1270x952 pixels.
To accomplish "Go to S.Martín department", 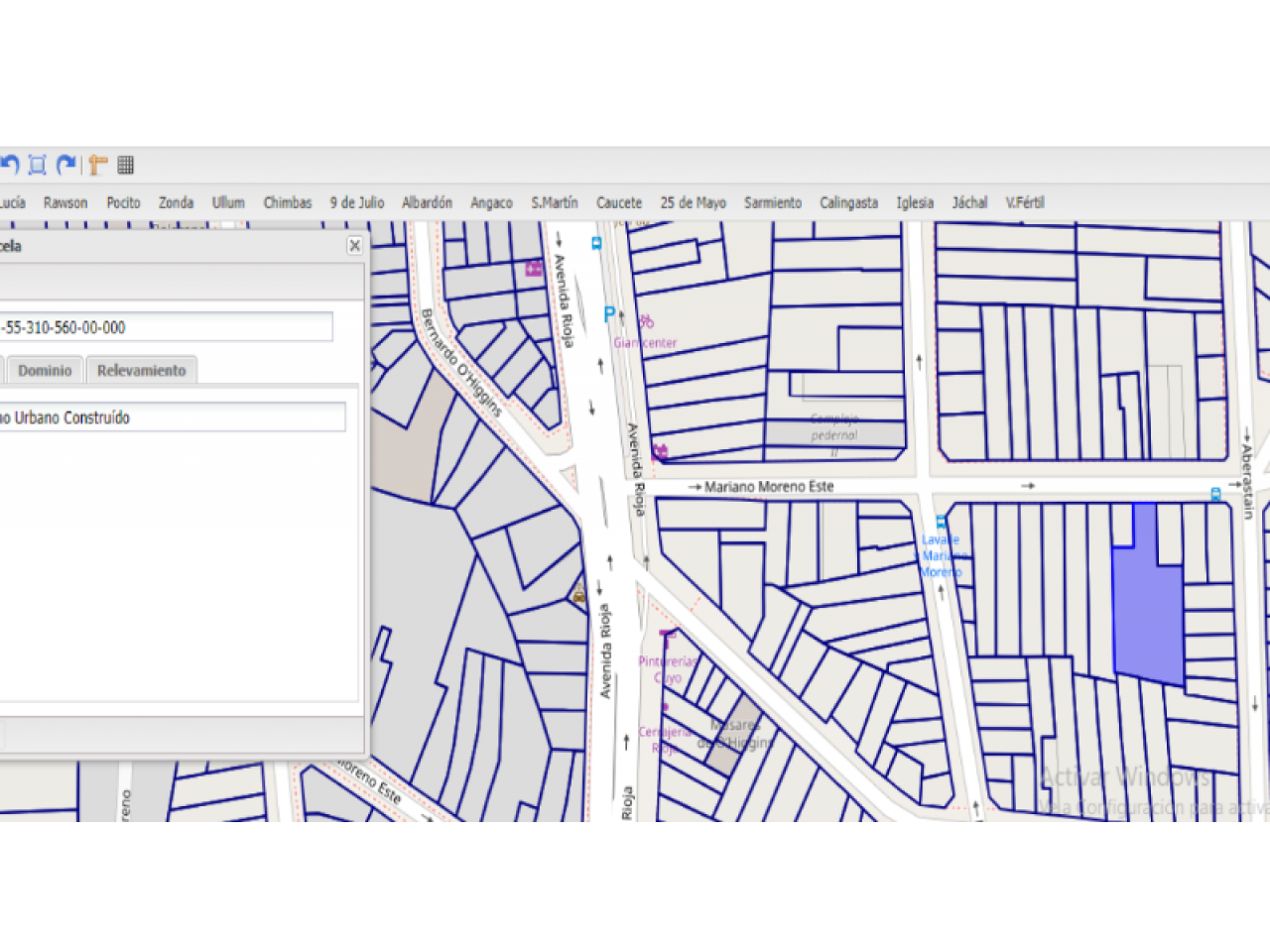I will coord(555,202).
